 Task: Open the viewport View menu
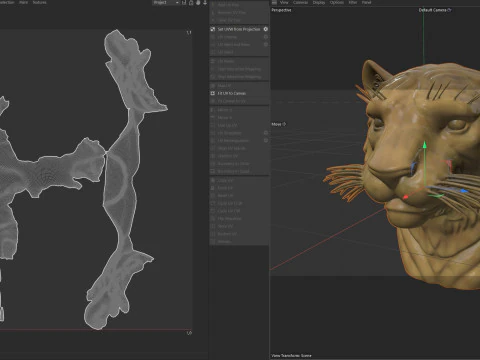284,3
